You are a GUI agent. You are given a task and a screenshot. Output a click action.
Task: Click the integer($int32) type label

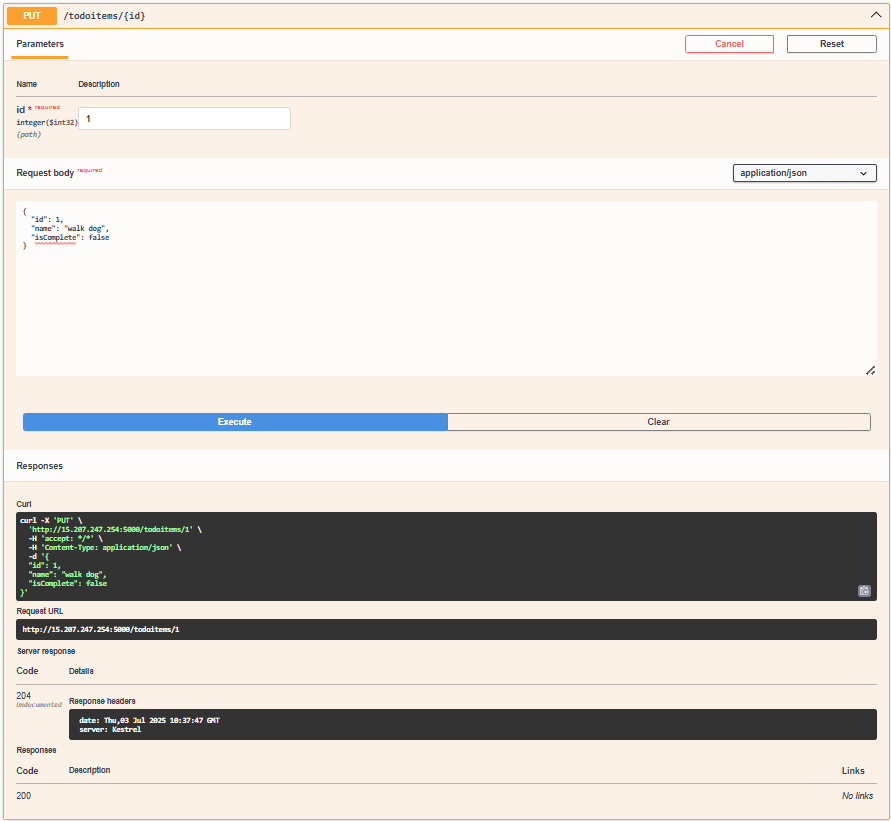coord(47,123)
